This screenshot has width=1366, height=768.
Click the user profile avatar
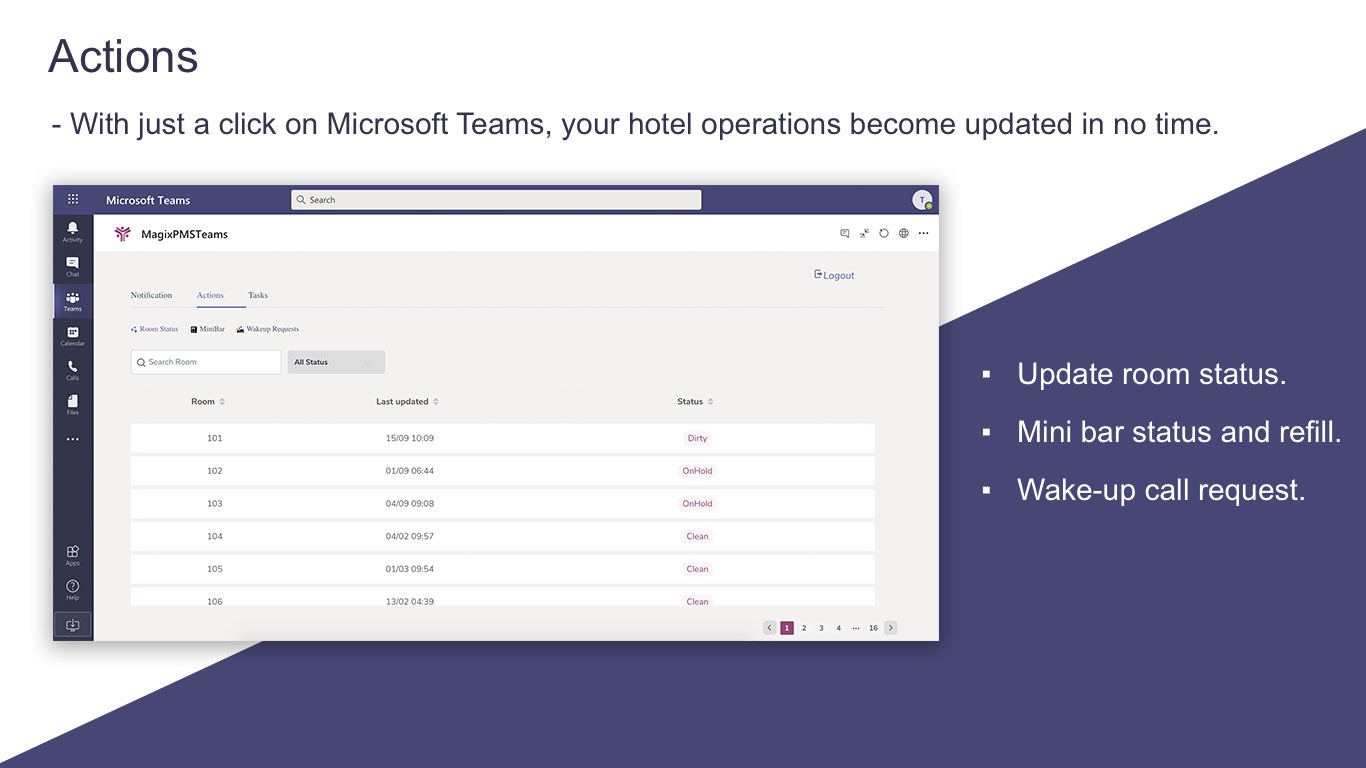pos(922,200)
